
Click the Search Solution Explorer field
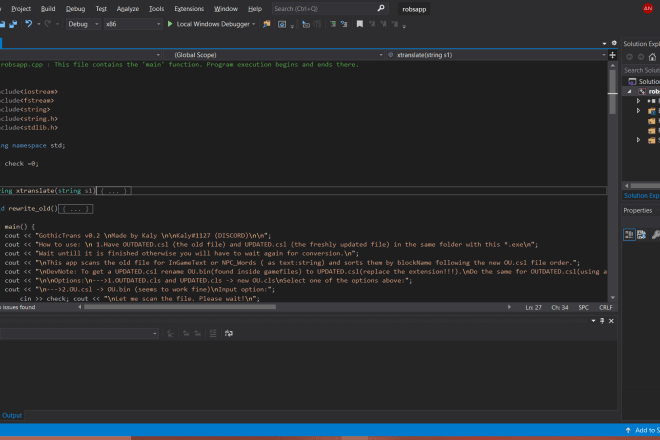tap(641, 70)
